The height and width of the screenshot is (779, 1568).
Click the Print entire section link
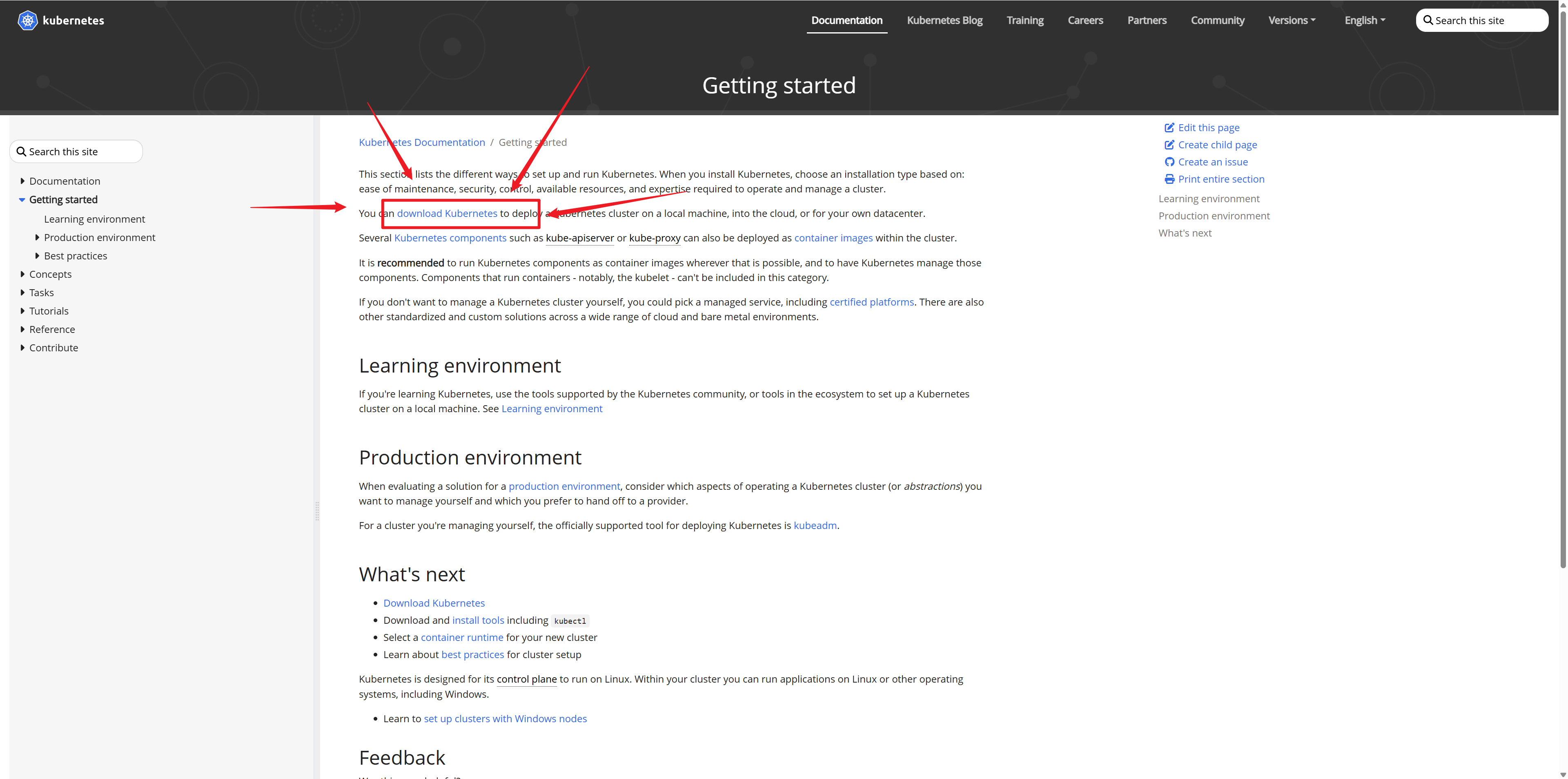tap(1221, 179)
